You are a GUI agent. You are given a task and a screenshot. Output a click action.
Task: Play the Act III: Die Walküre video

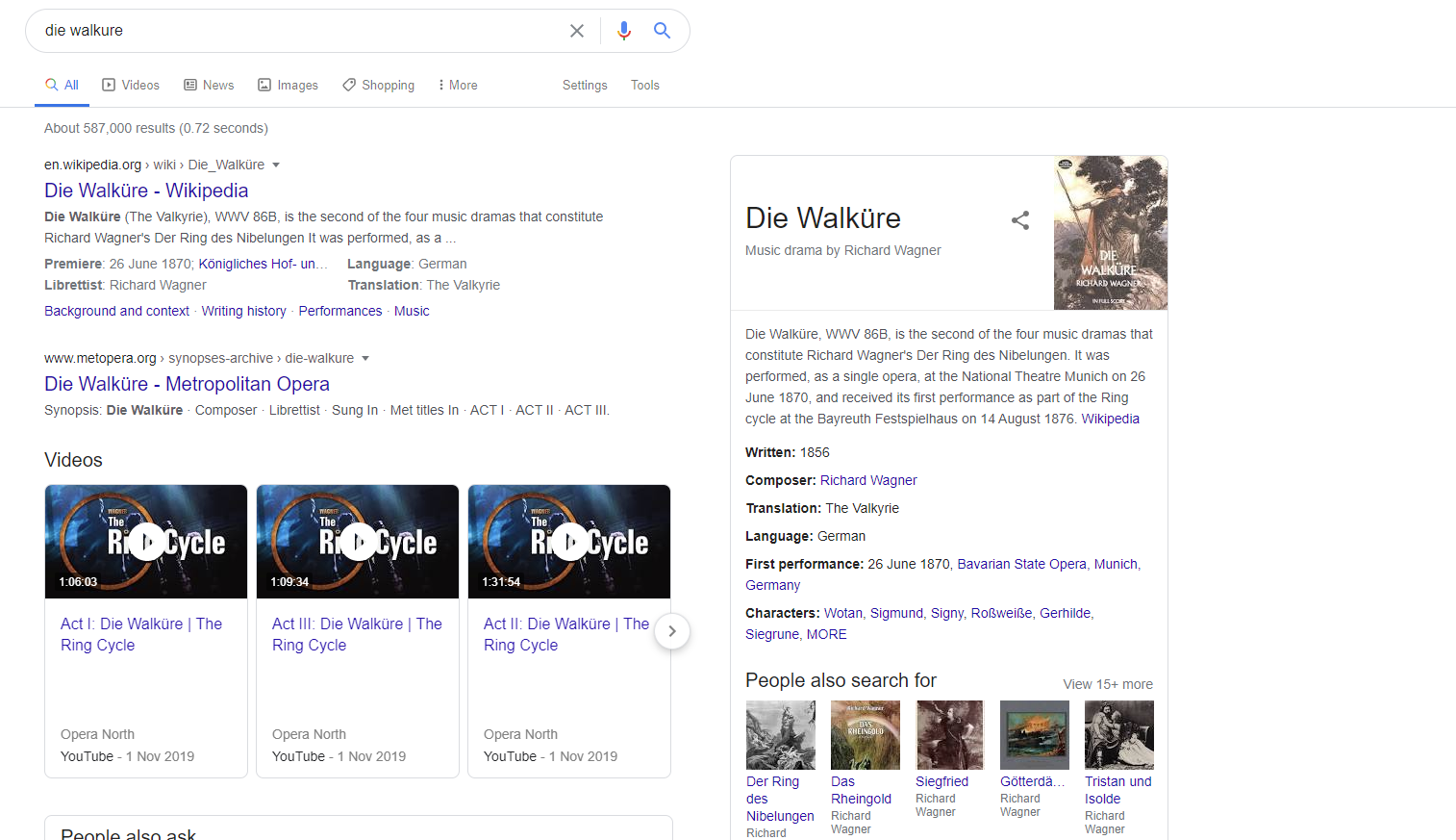coord(358,542)
